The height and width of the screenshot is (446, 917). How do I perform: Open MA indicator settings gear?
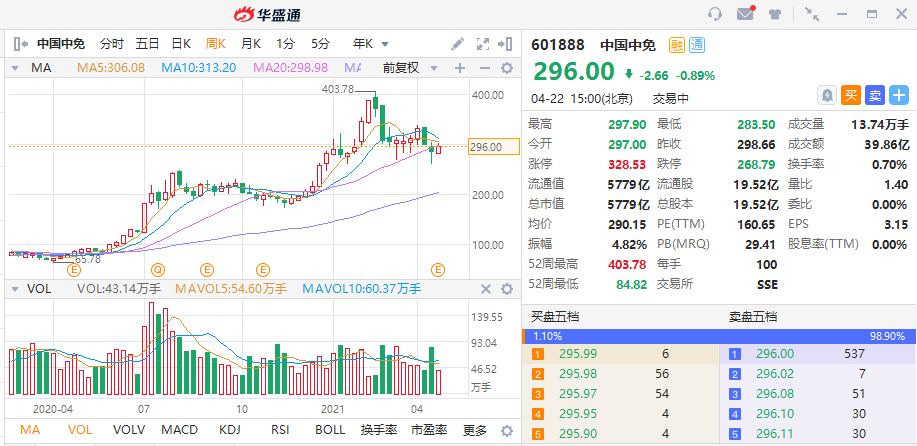[507, 68]
